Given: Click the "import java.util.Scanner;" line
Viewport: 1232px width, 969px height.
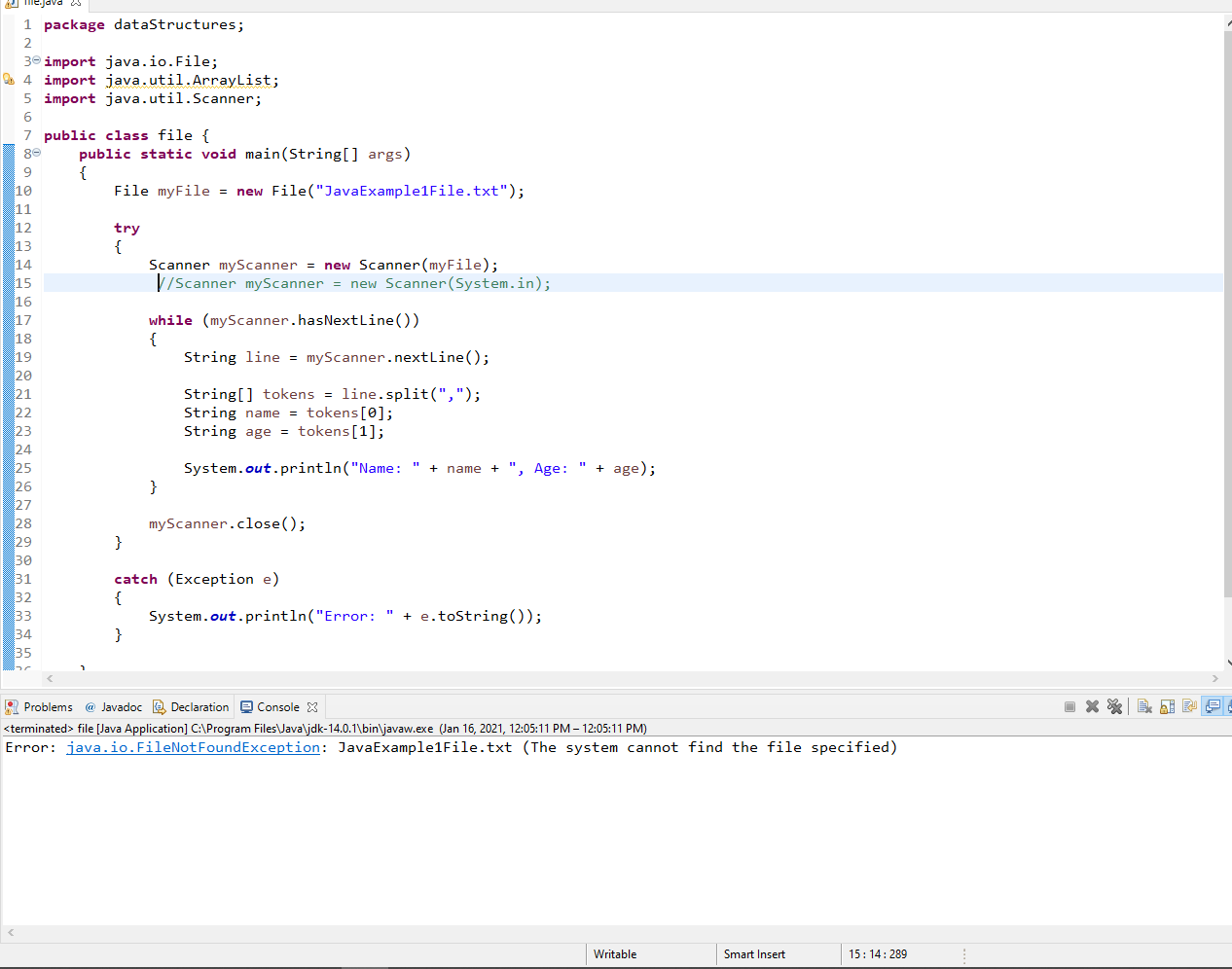Looking at the screenshot, I should (153, 98).
